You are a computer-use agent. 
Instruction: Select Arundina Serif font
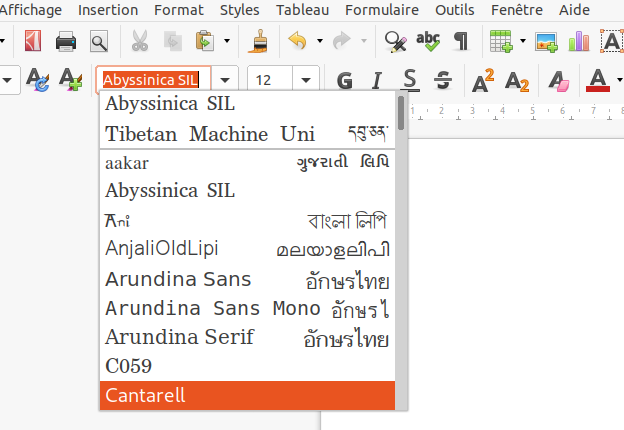pyautogui.click(x=248, y=337)
